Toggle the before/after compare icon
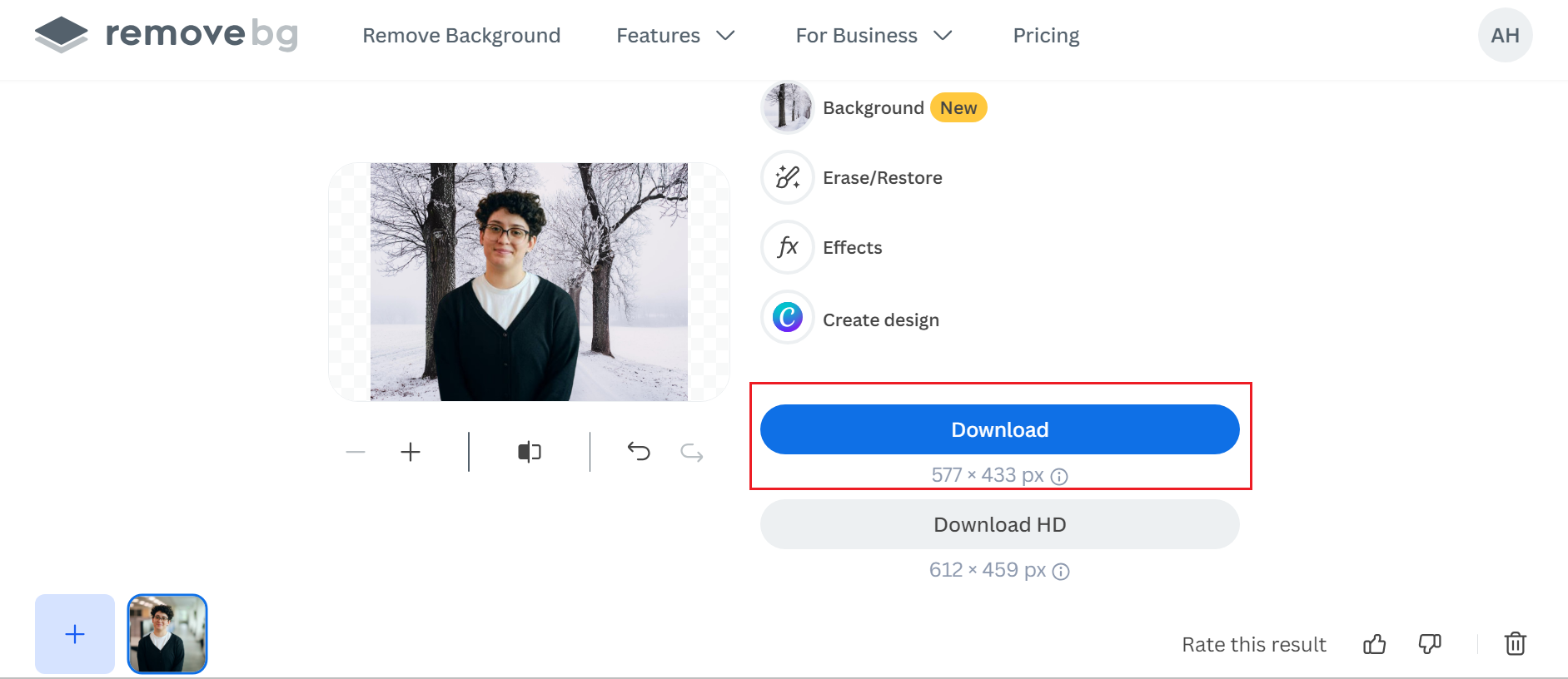Viewport: 1568px width, 679px height. [530, 452]
